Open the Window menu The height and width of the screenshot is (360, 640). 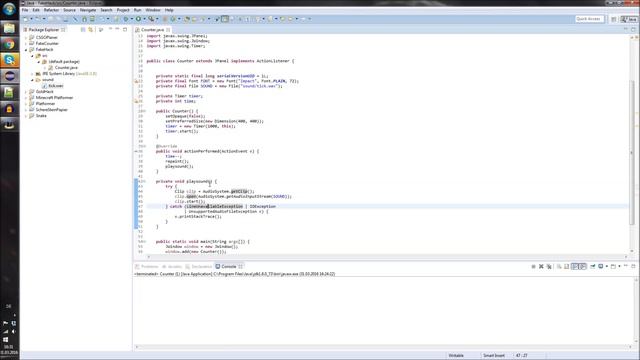click(x=153, y=10)
